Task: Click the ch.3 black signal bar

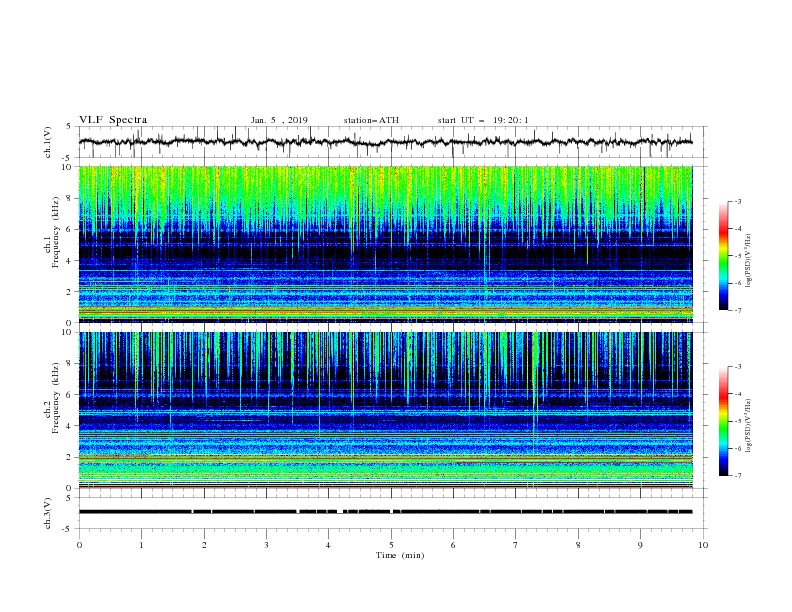Action: (x=385, y=512)
